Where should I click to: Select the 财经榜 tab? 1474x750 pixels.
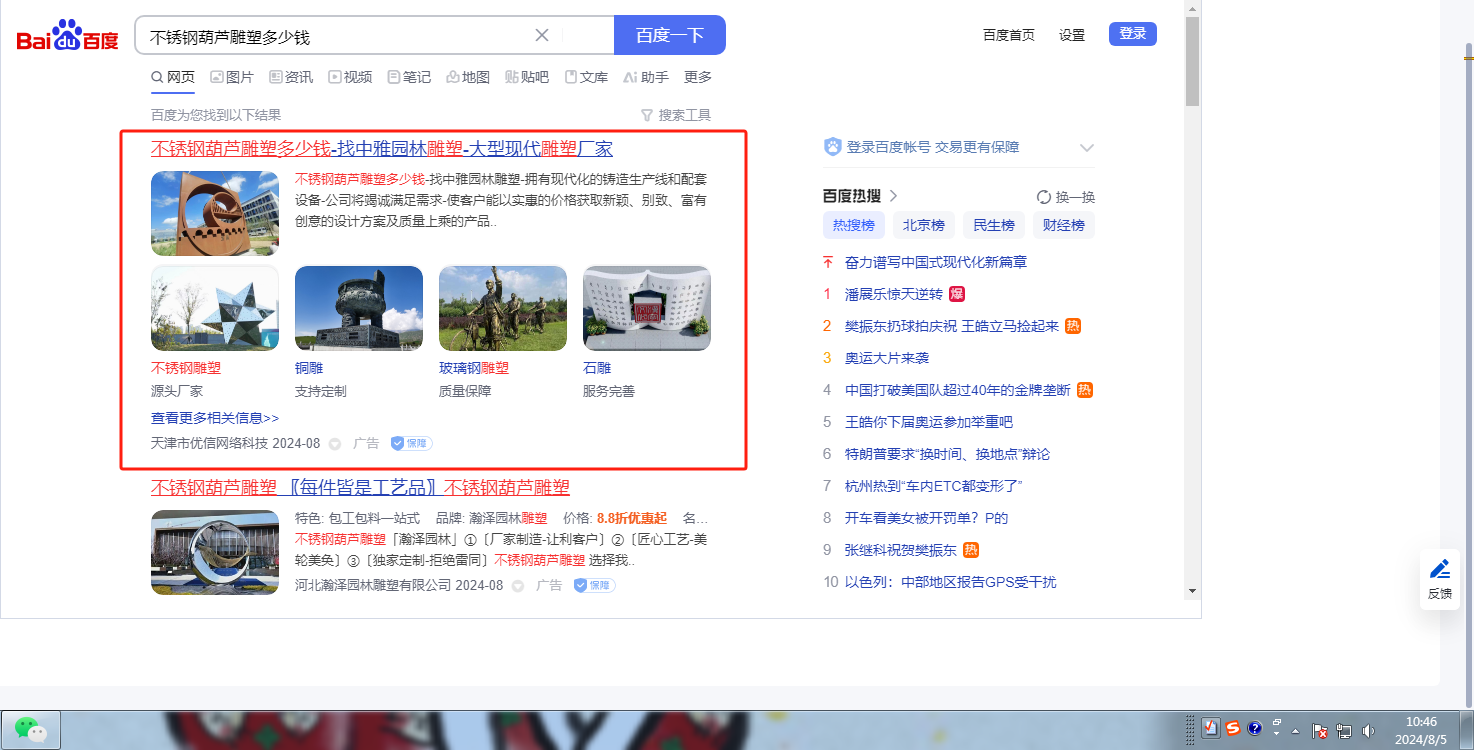click(1064, 225)
